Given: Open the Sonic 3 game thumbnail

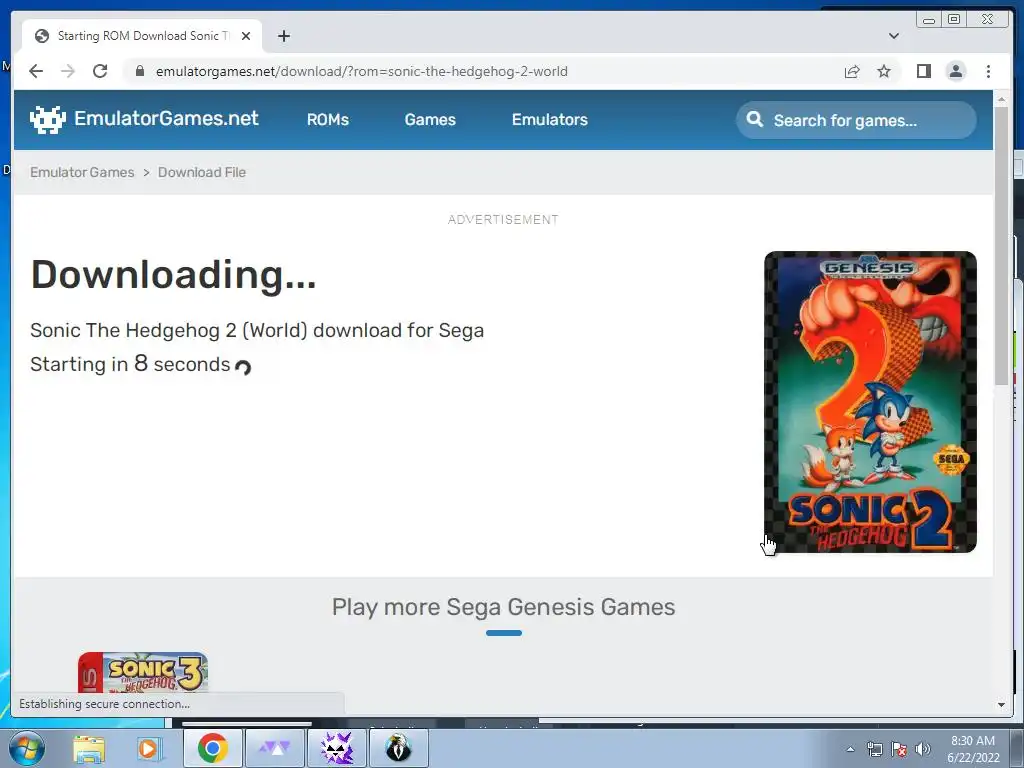Looking at the screenshot, I should tap(143, 672).
